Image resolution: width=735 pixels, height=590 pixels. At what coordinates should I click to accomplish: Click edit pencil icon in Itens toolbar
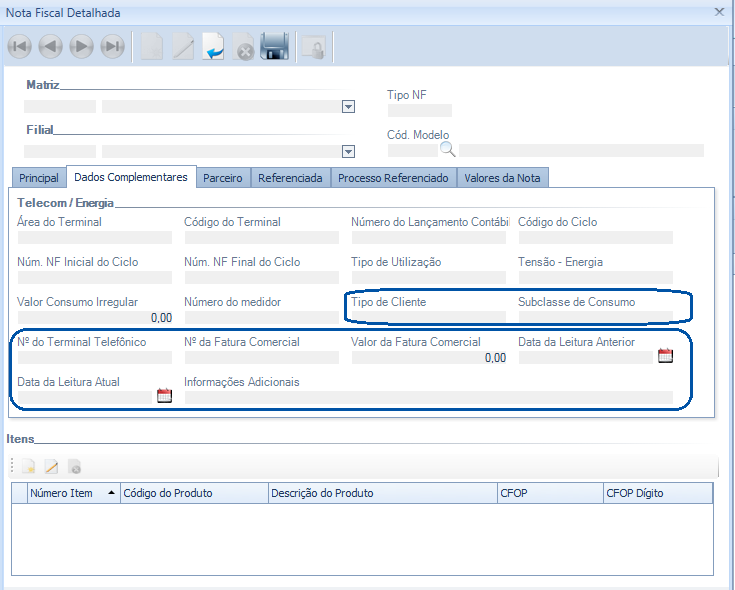tap(51, 466)
